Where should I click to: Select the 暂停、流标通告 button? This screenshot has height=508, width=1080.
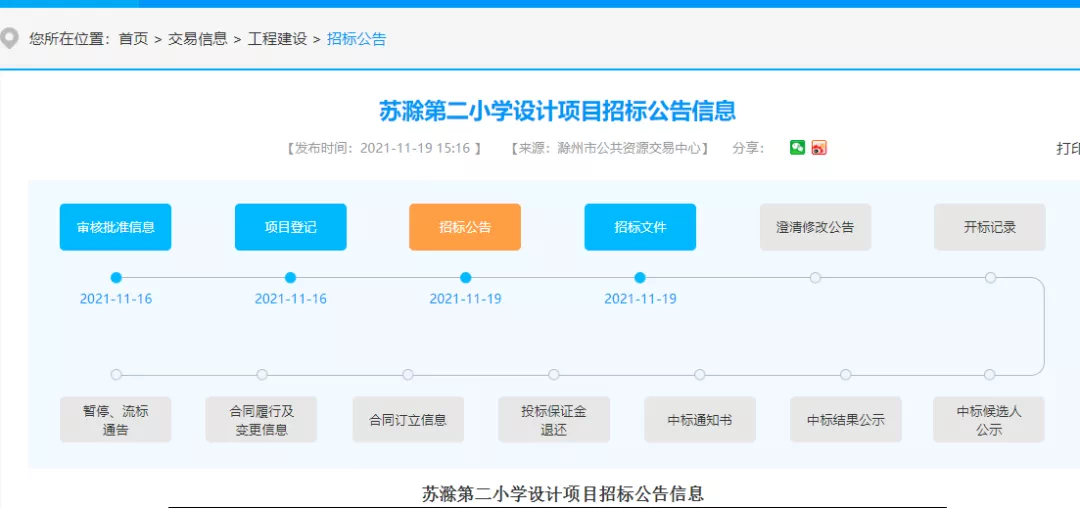point(115,420)
